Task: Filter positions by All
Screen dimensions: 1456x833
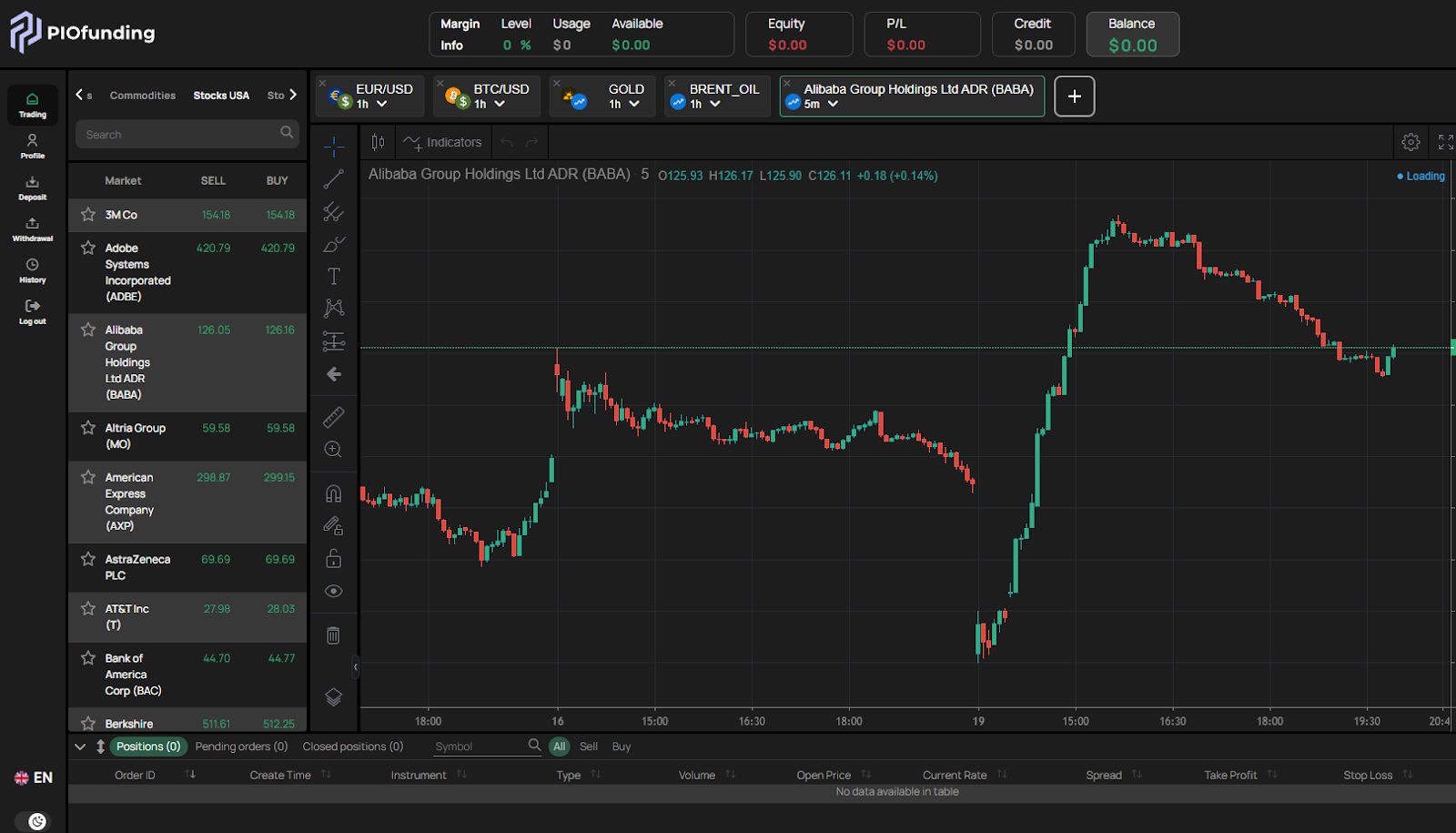Action: (x=559, y=747)
